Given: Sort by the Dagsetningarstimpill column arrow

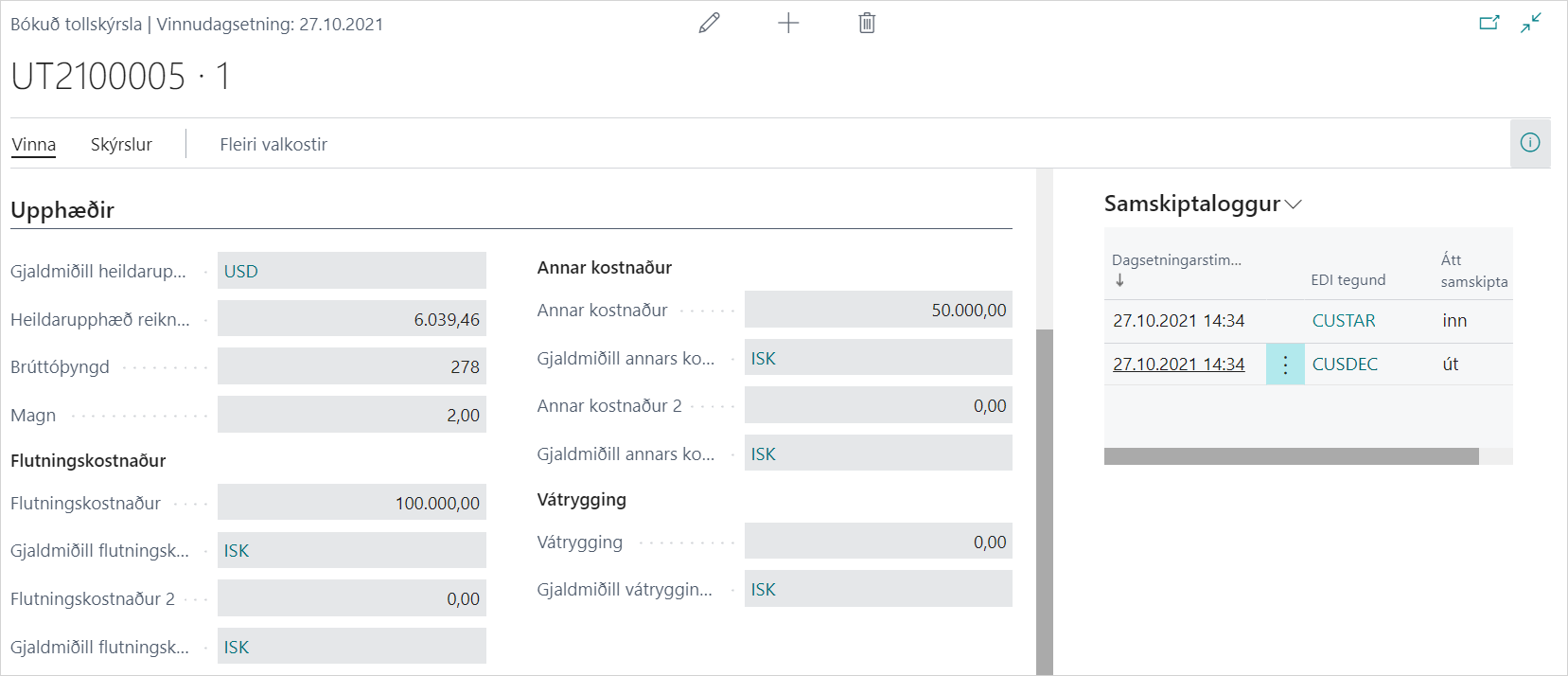Looking at the screenshot, I should [1119, 280].
